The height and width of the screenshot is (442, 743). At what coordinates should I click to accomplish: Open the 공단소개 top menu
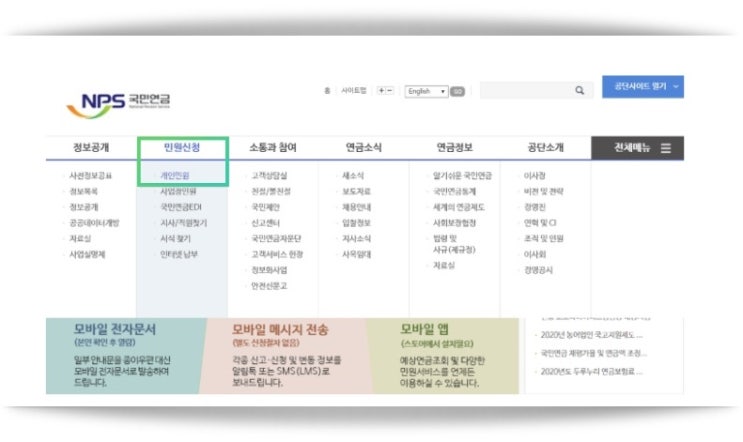(x=545, y=147)
